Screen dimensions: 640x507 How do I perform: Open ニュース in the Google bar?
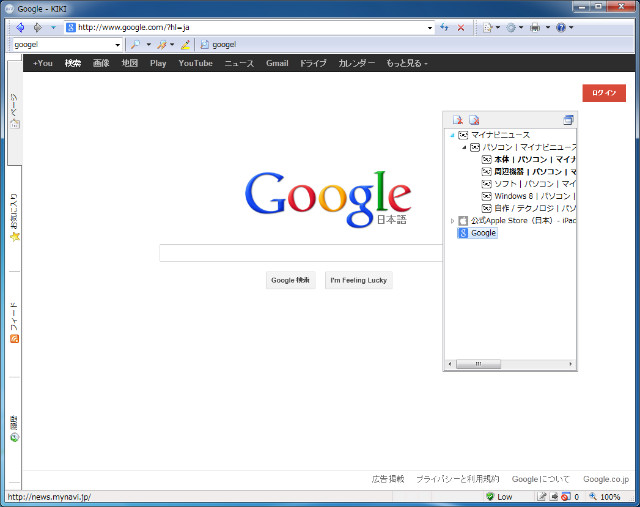point(239,63)
